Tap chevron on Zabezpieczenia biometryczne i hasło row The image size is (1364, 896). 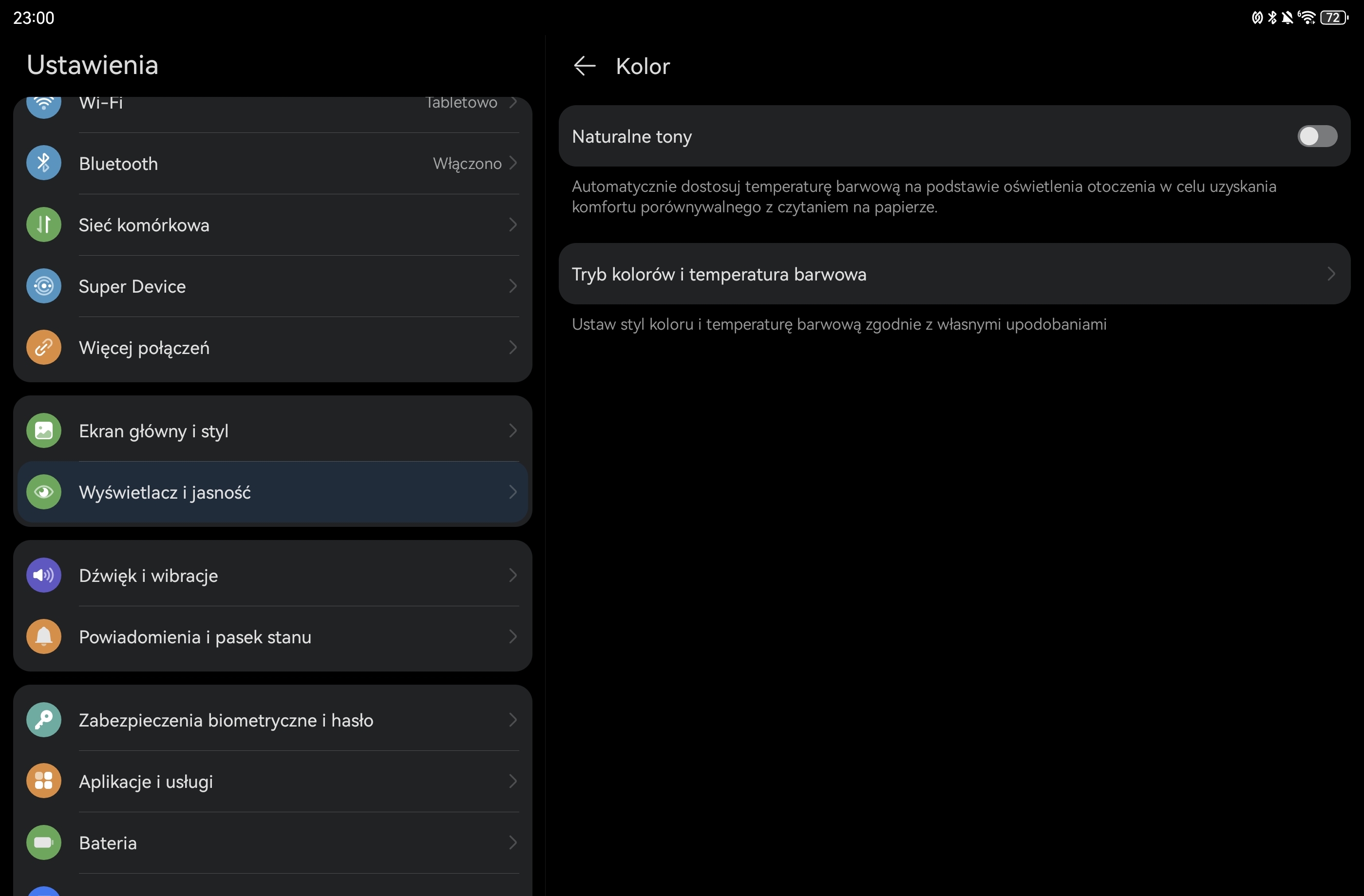coord(513,720)
